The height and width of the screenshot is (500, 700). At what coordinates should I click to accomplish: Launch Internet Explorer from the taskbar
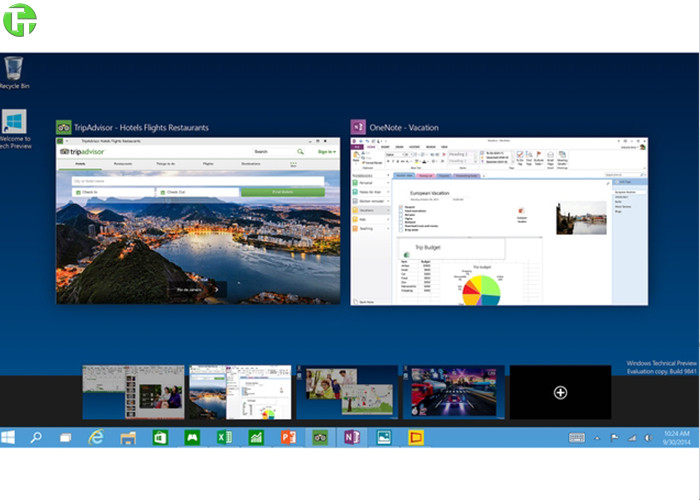(x=96, y=437)
